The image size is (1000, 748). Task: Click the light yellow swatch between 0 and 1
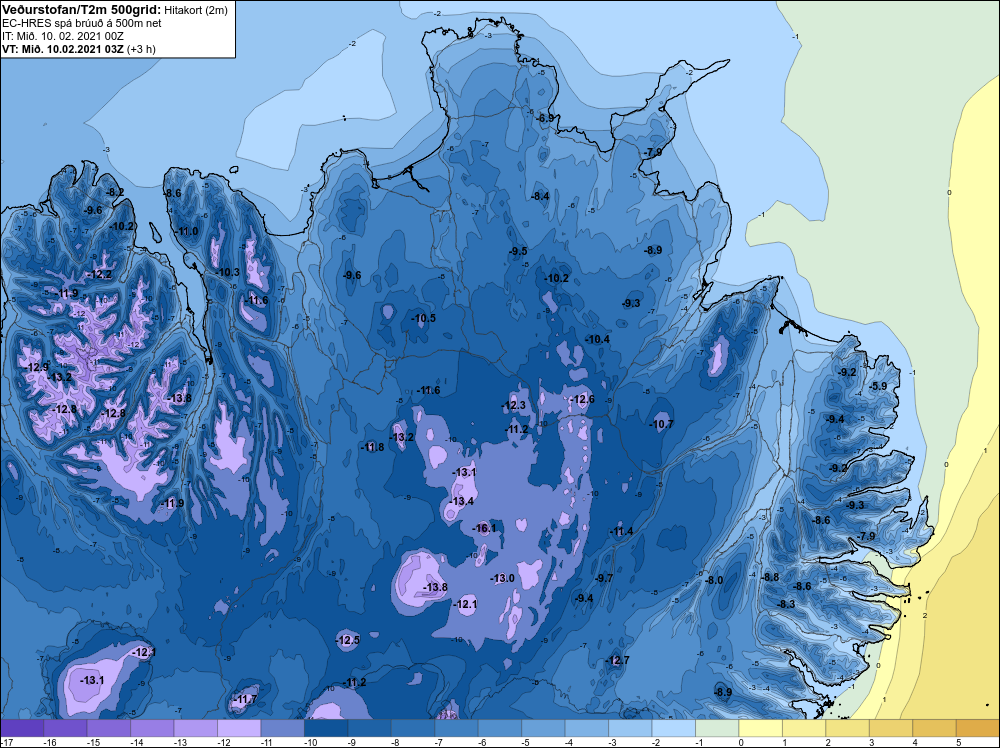point(761,728)
